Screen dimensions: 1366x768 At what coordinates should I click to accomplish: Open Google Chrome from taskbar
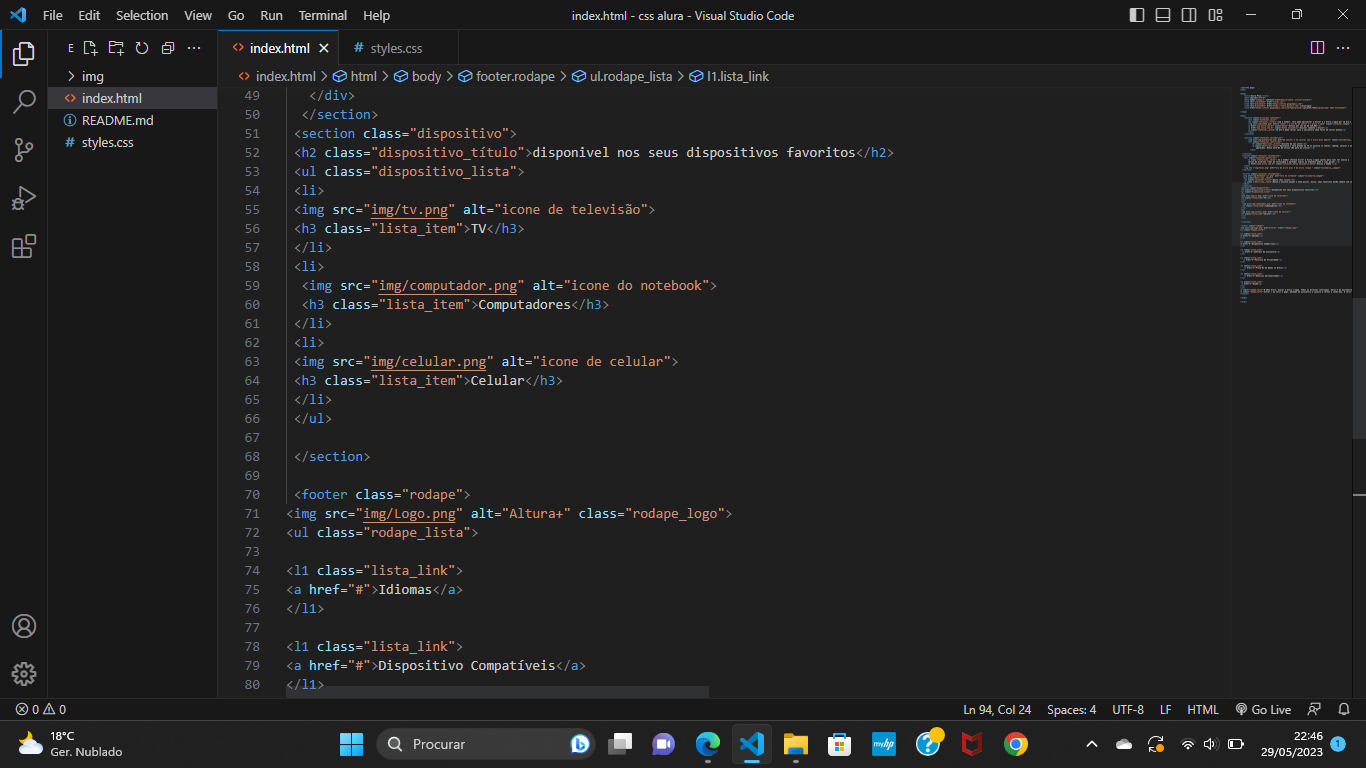click(1016, 744)
